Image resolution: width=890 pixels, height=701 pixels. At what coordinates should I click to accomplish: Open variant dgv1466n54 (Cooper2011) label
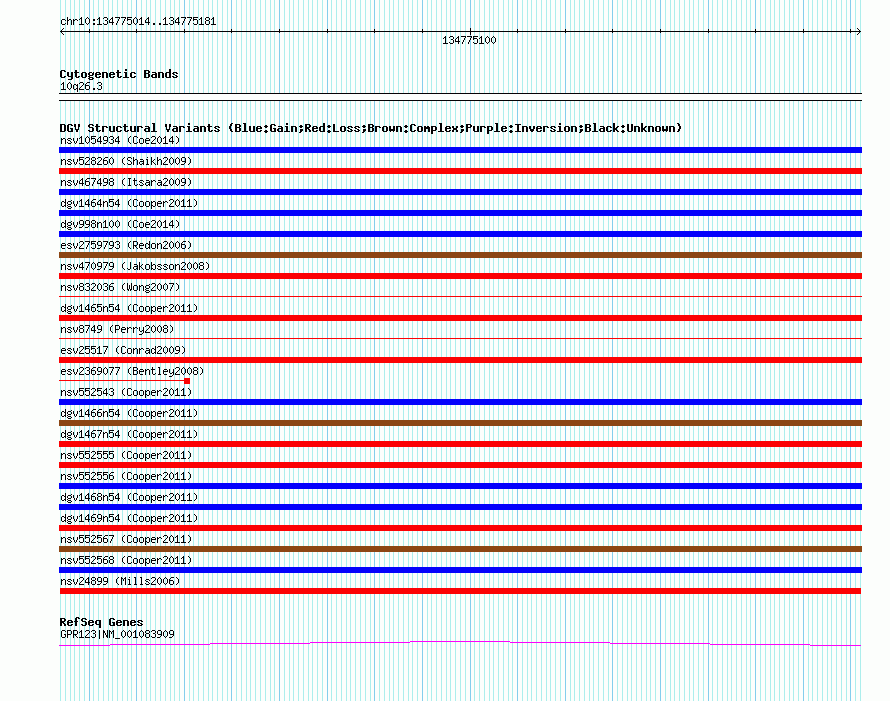point(129,413)
